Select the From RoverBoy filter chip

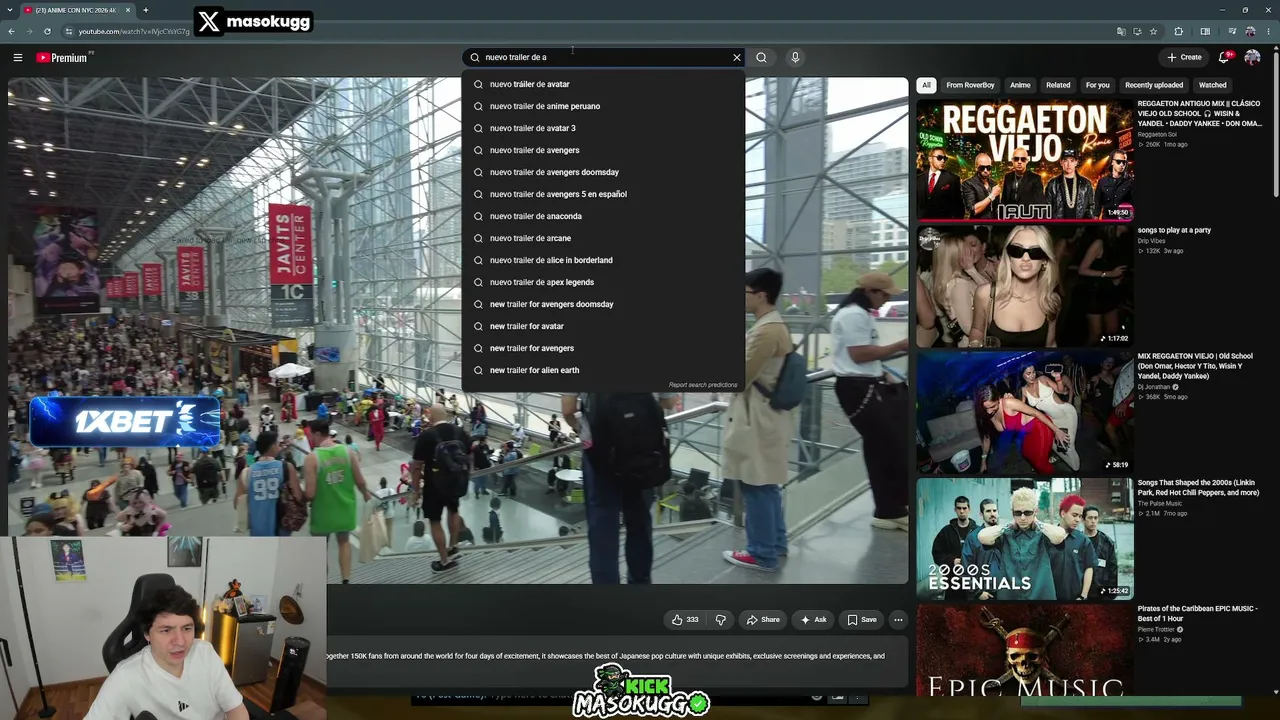970,85
